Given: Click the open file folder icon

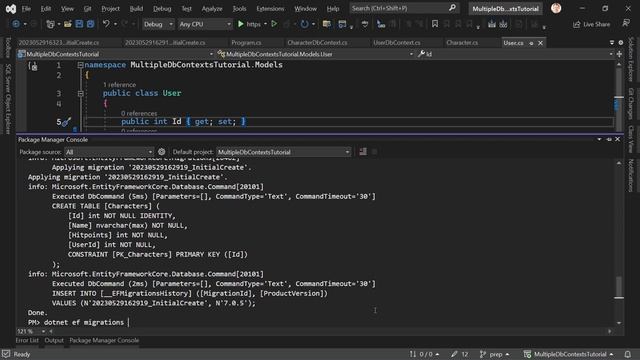Looking at the screenshot, I should pos(68,24).
